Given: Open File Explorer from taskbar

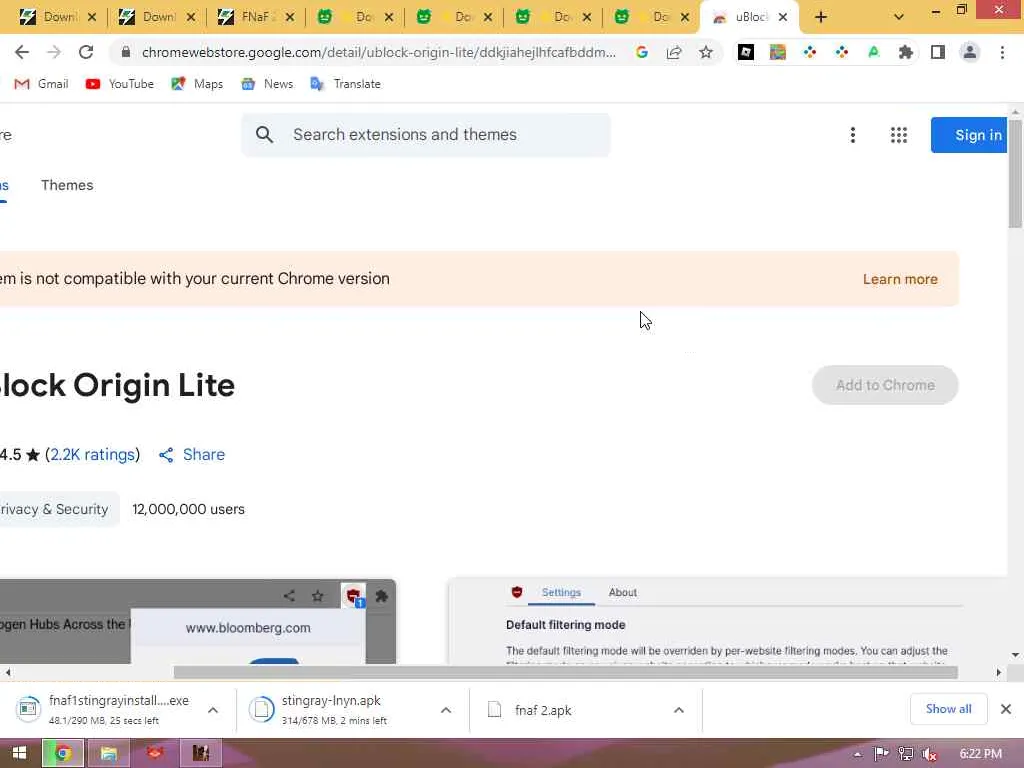Looking at the screenshot, I should 108,753.
